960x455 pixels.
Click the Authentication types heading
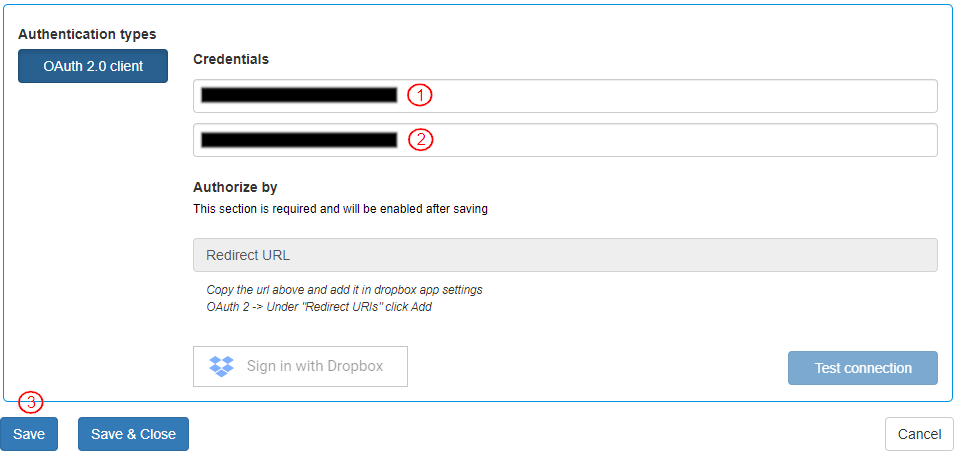click(x=87, y=34)
